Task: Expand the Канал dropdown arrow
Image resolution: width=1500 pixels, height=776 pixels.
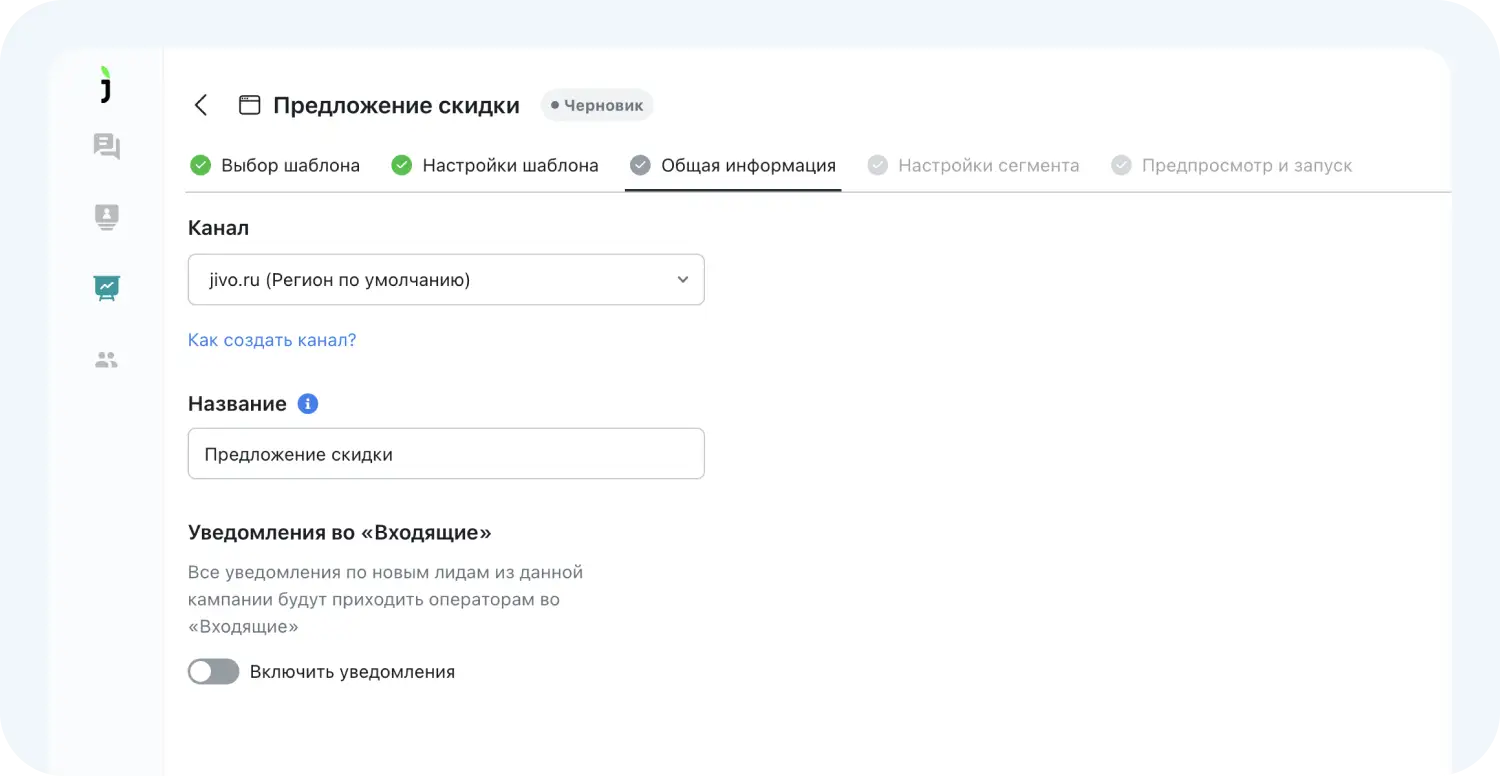Action: (x=683, y=280)
